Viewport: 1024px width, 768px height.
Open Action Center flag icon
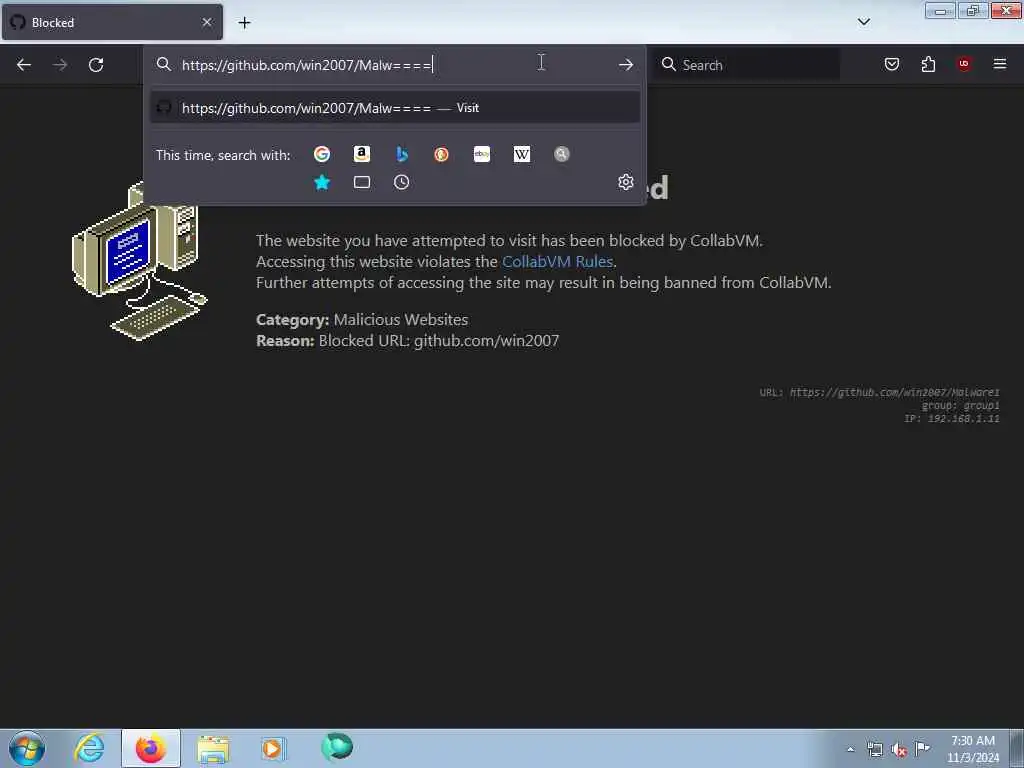(922, 748)
